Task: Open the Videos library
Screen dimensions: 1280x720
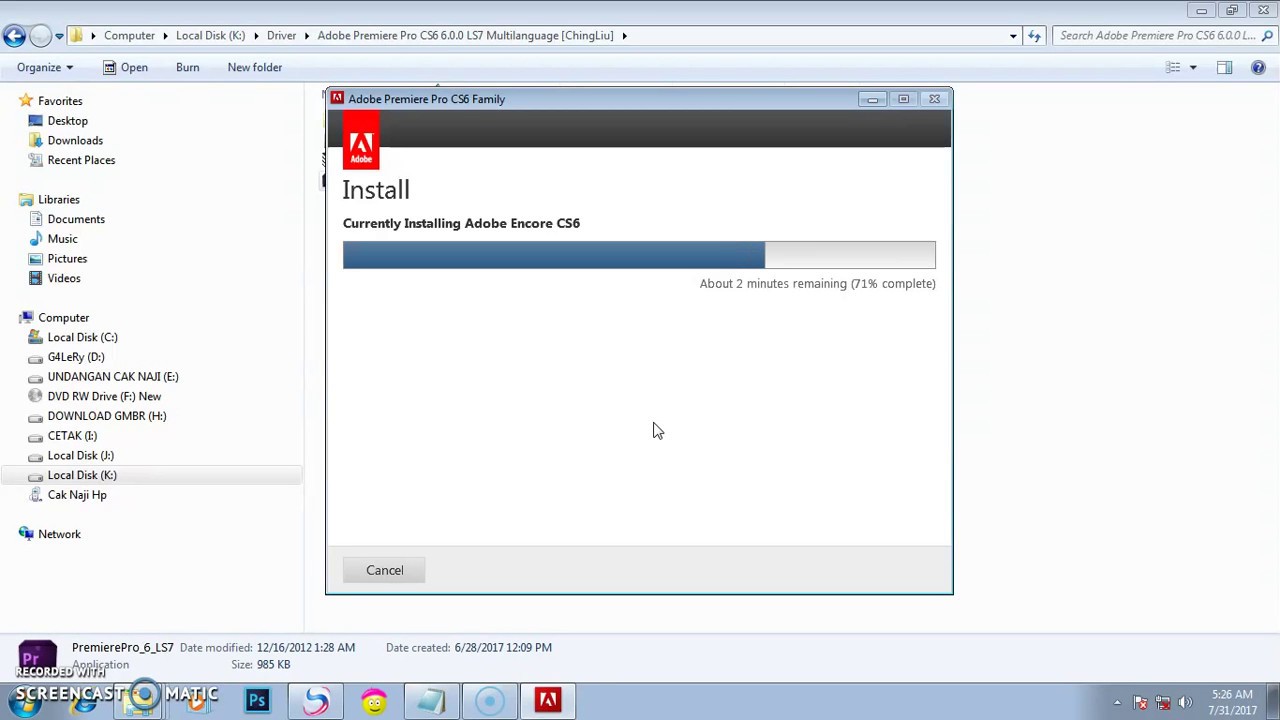Action: coord(64,278)
